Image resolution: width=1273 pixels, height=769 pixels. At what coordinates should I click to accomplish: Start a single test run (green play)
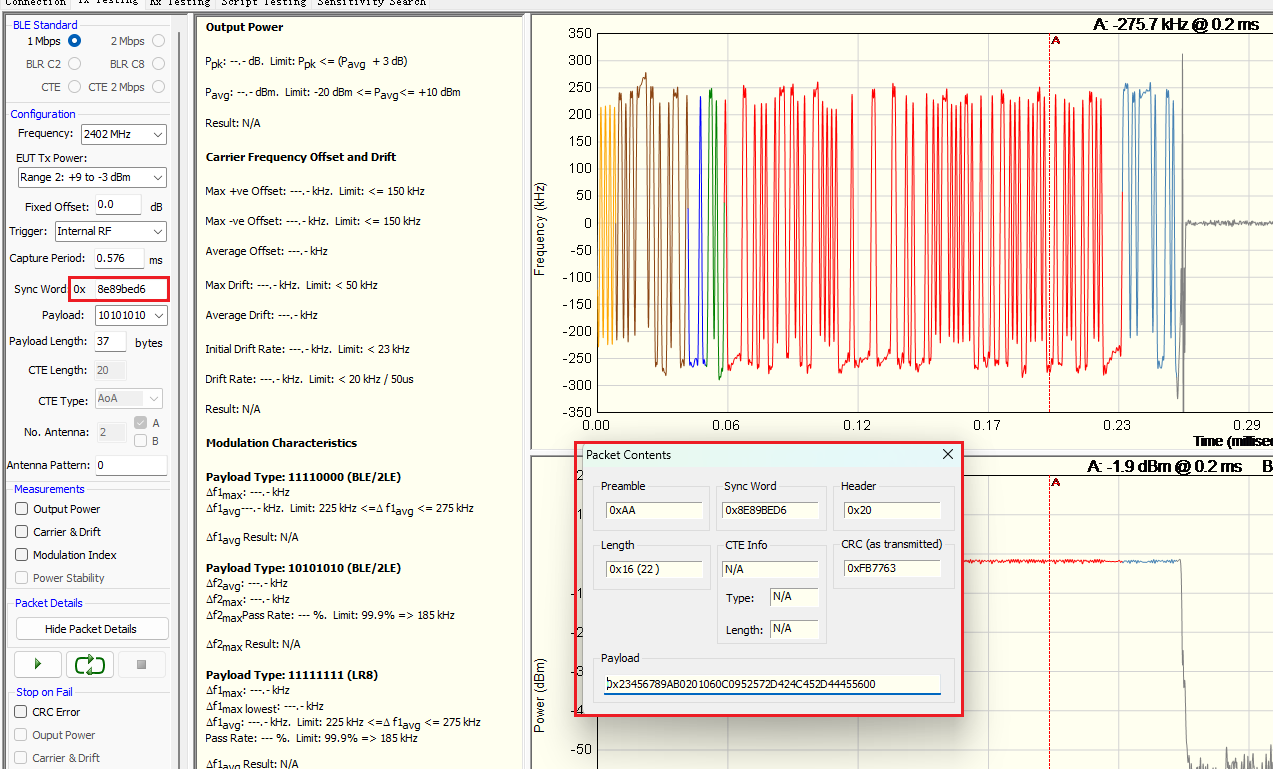[x=39, y=664]
